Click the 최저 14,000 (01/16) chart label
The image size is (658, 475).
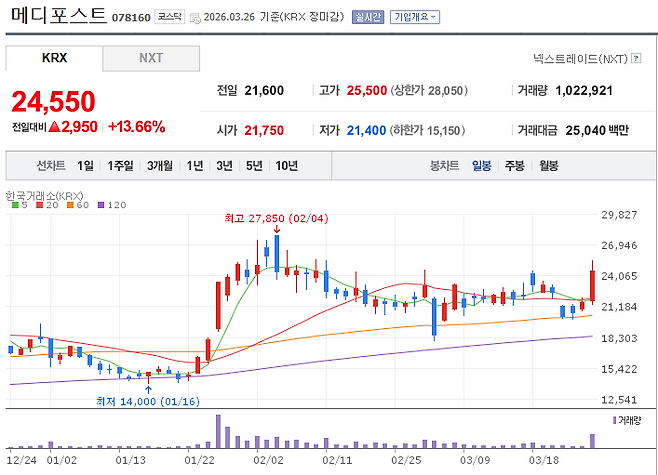(x=148, y=402)
